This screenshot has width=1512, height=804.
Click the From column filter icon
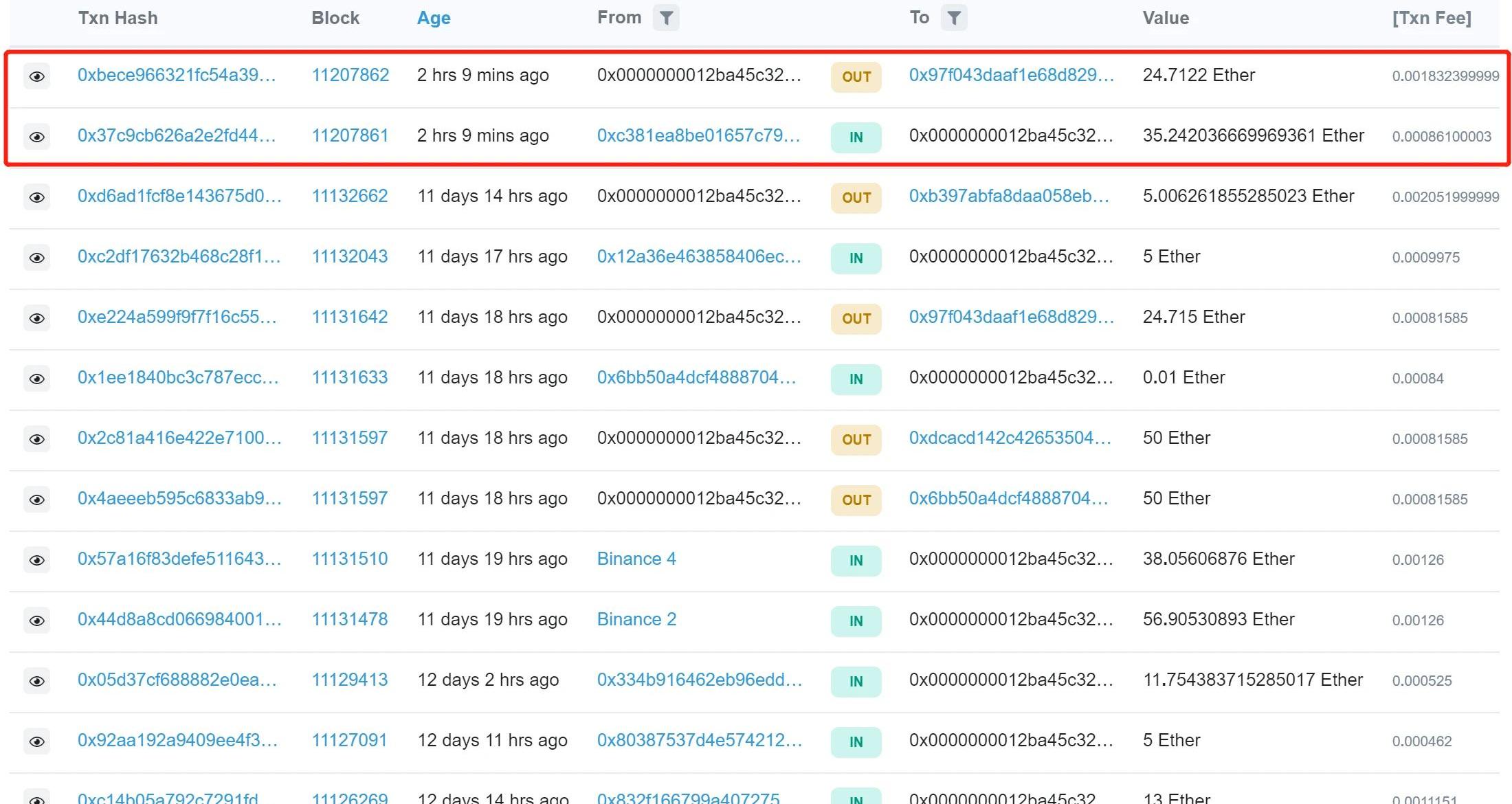(x=665, y=18)
